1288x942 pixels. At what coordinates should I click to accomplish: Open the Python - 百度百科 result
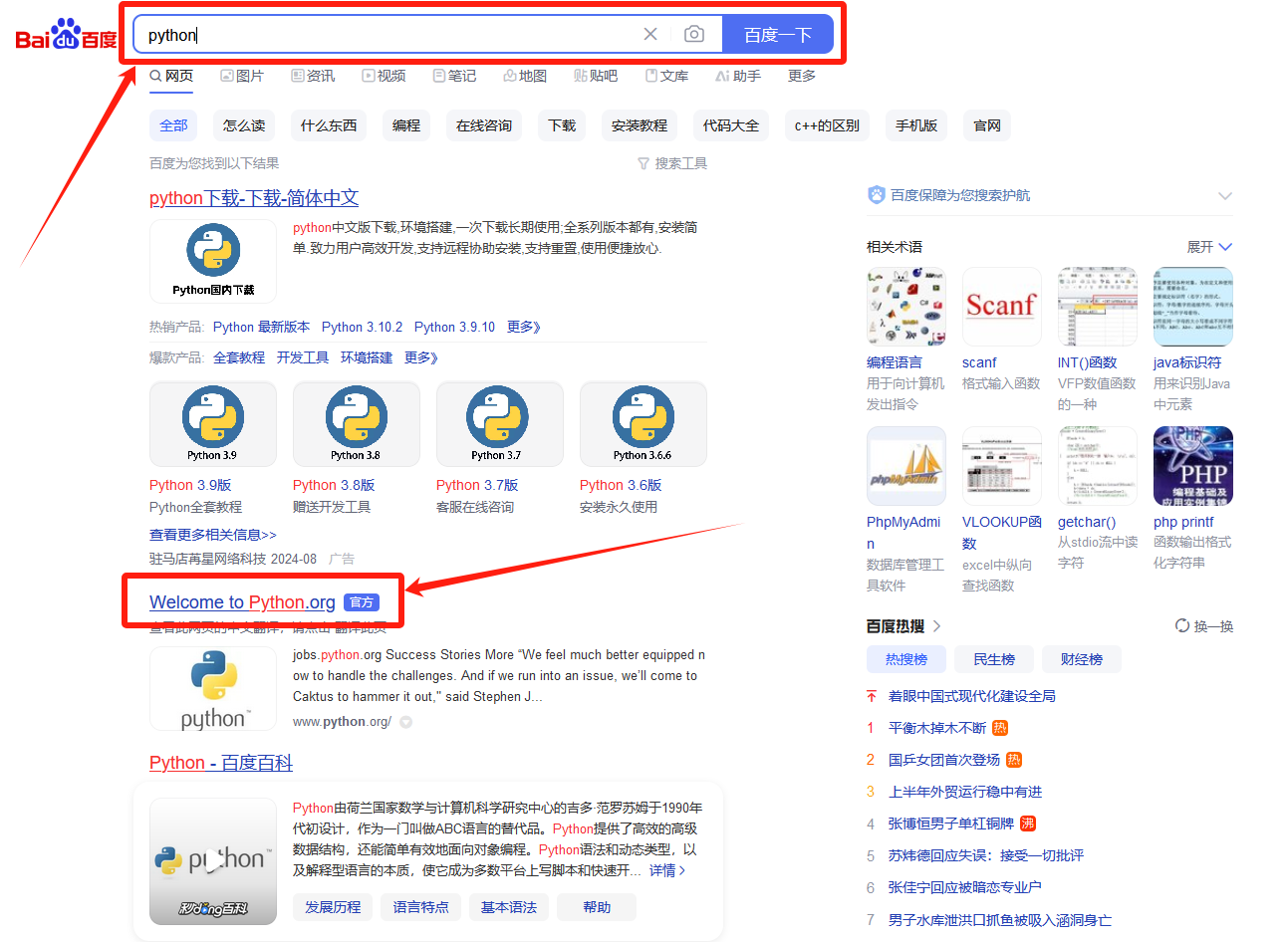(x=221, y=763)
